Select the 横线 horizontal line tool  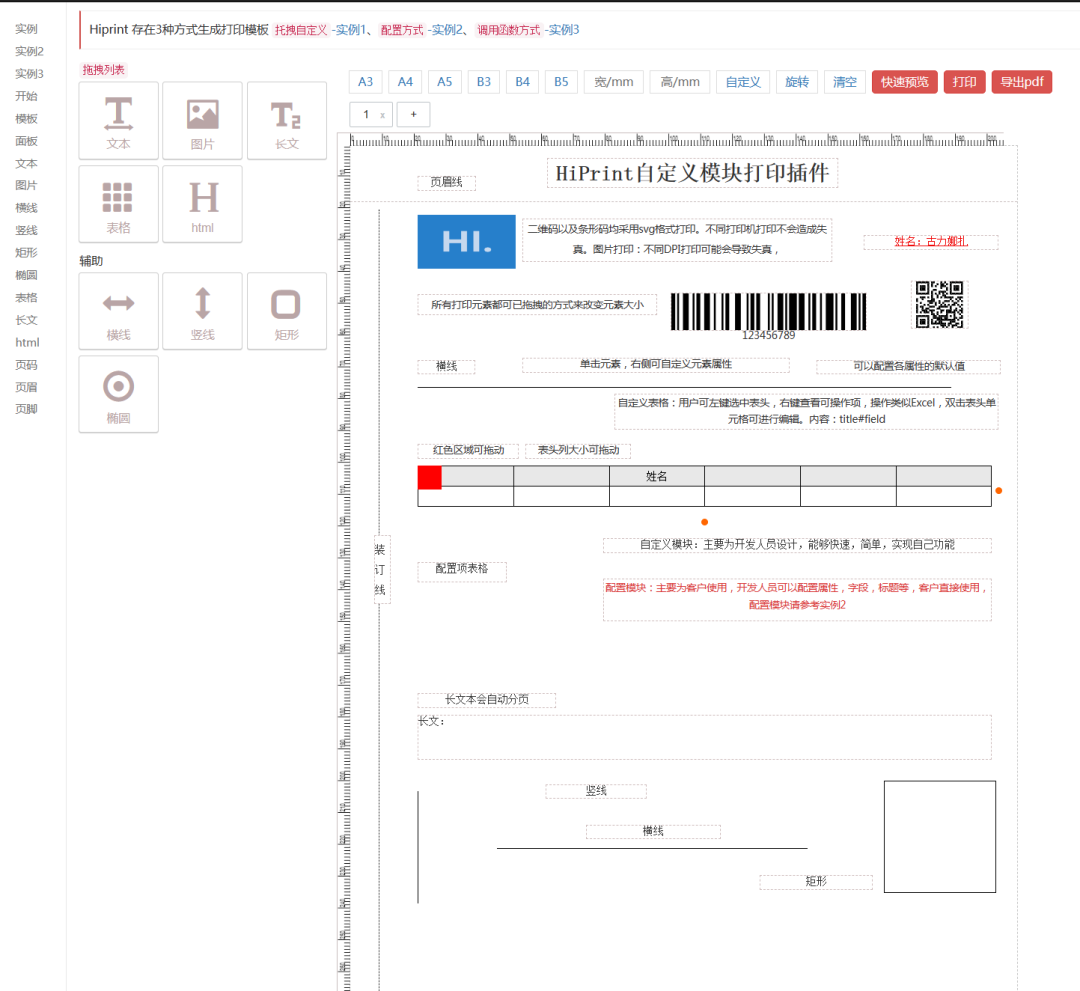(118, 311)
